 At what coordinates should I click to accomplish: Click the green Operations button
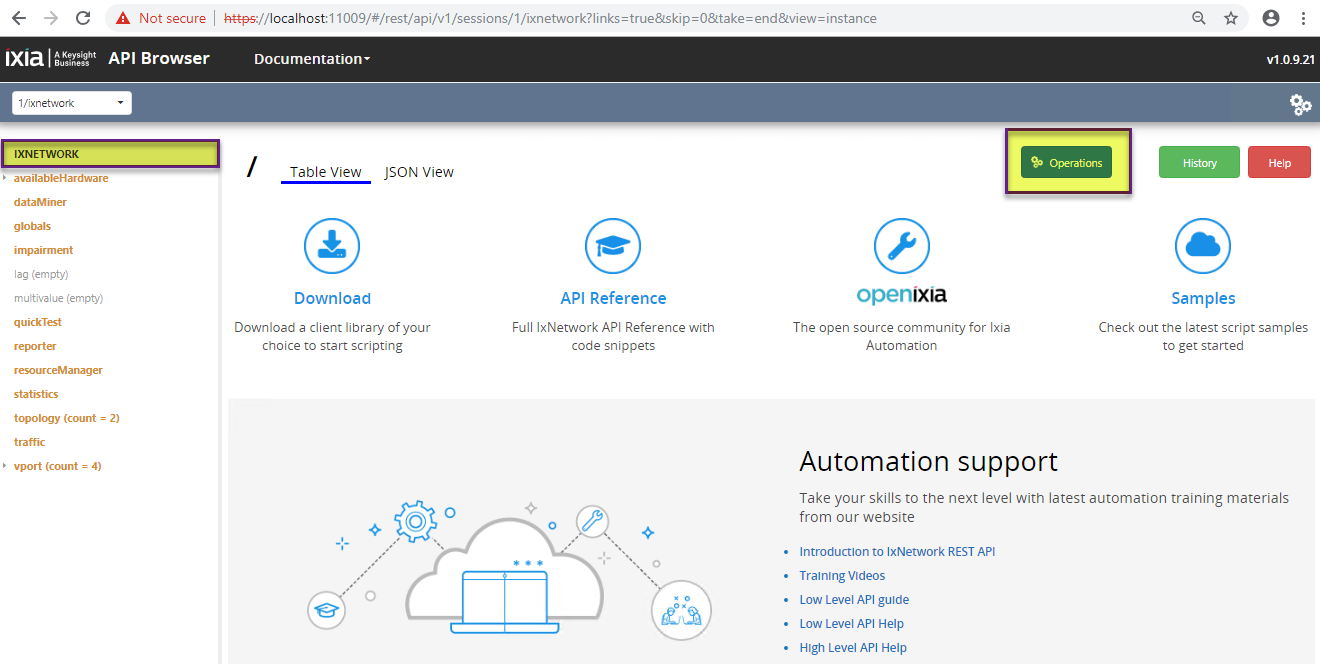coord(1066,163)
